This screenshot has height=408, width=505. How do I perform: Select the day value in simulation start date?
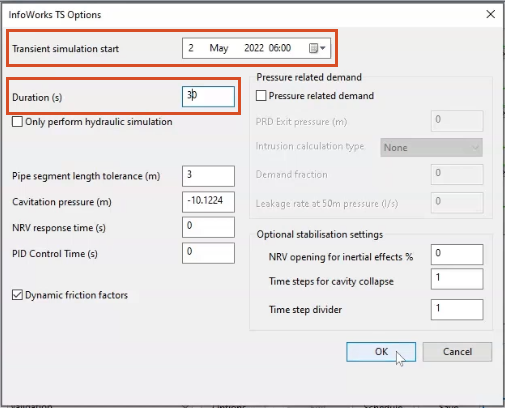(191, 48)
